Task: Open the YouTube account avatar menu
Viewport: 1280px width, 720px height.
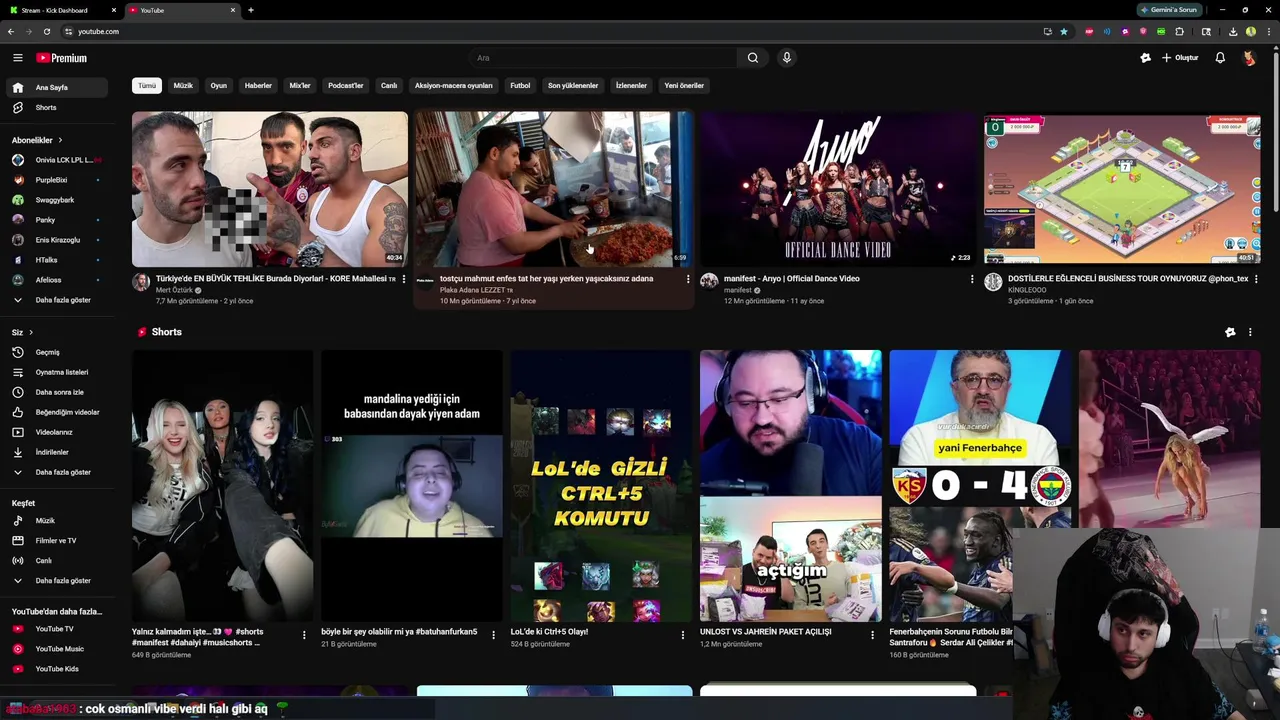Action: [x=1249, y=58]
